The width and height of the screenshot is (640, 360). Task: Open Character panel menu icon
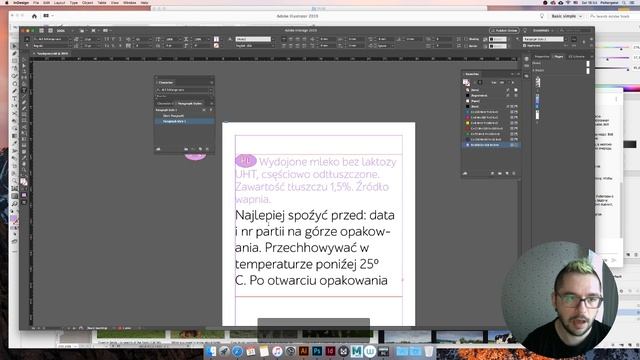click(211, 82)
